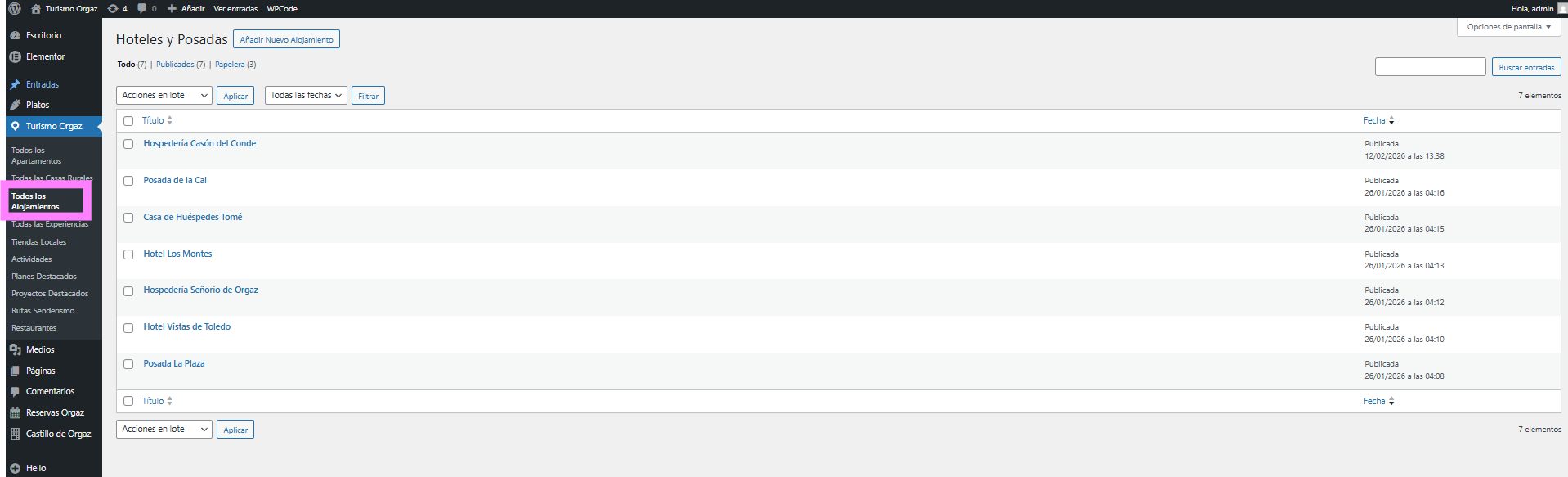Tick the checkbox for Hotel Los Montes
Image resolution: width=1568 pixels, height=477 pixels.
click(x=128, y=254)
